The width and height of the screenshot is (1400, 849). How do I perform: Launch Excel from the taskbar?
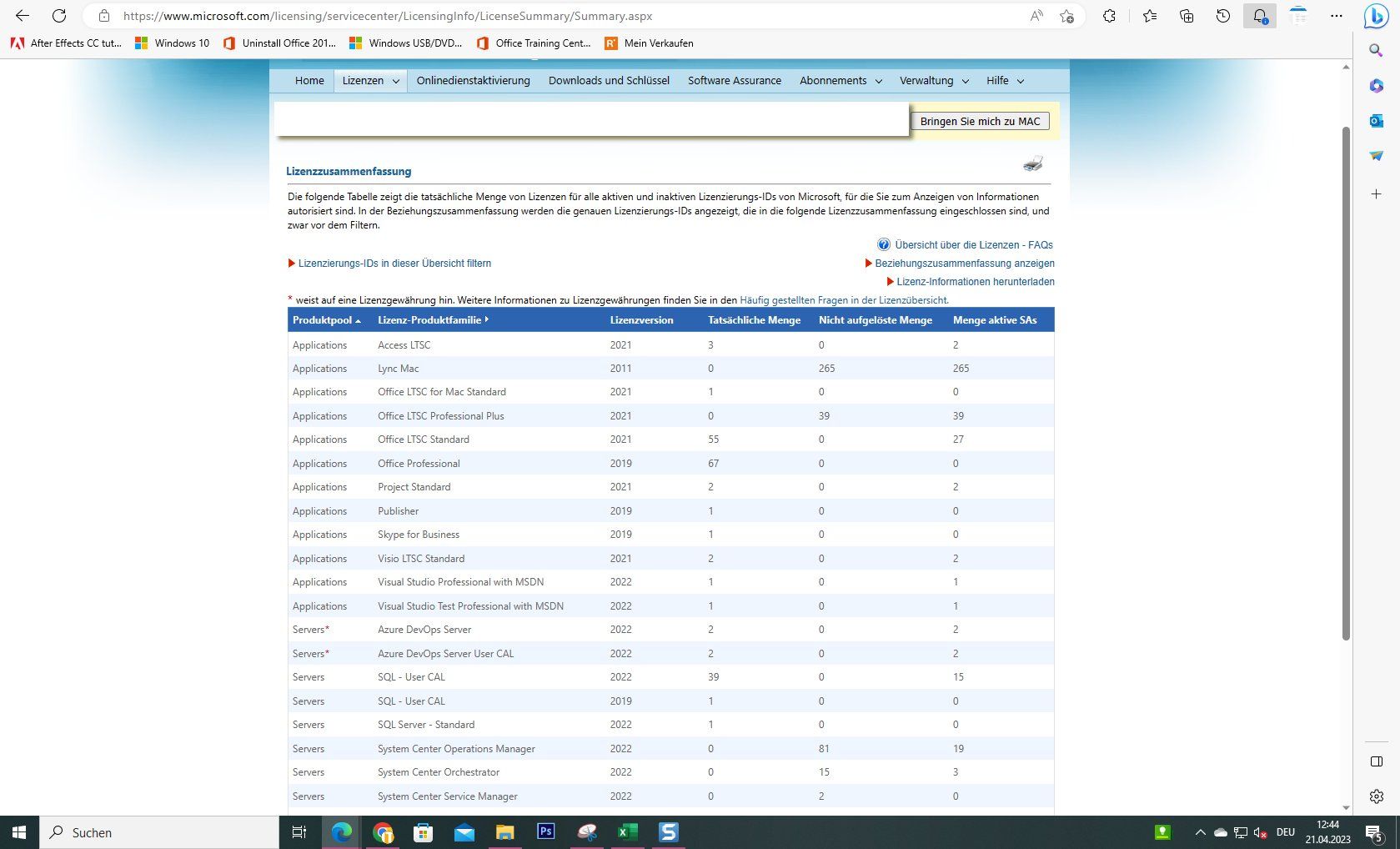pyautogui.click(x=627, y=831)
